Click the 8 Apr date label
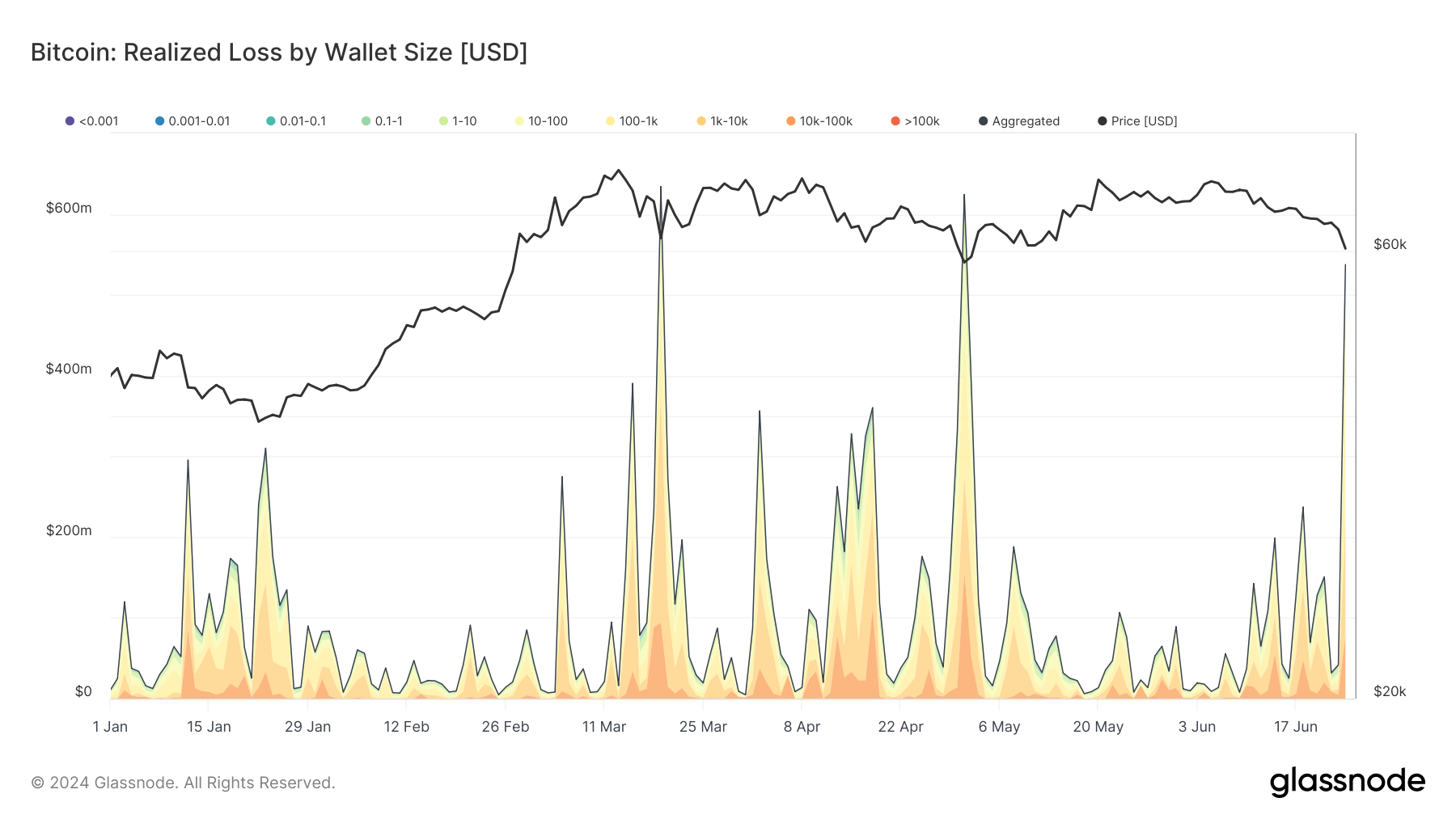The height and width of the screenshot is (819, 1456). pyautogui.click(x=802, y=727)
